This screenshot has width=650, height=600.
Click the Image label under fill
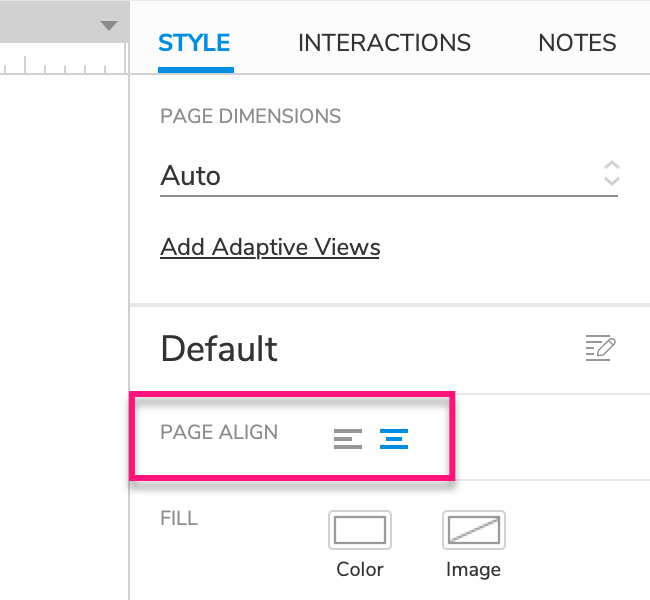coord(473,570)
